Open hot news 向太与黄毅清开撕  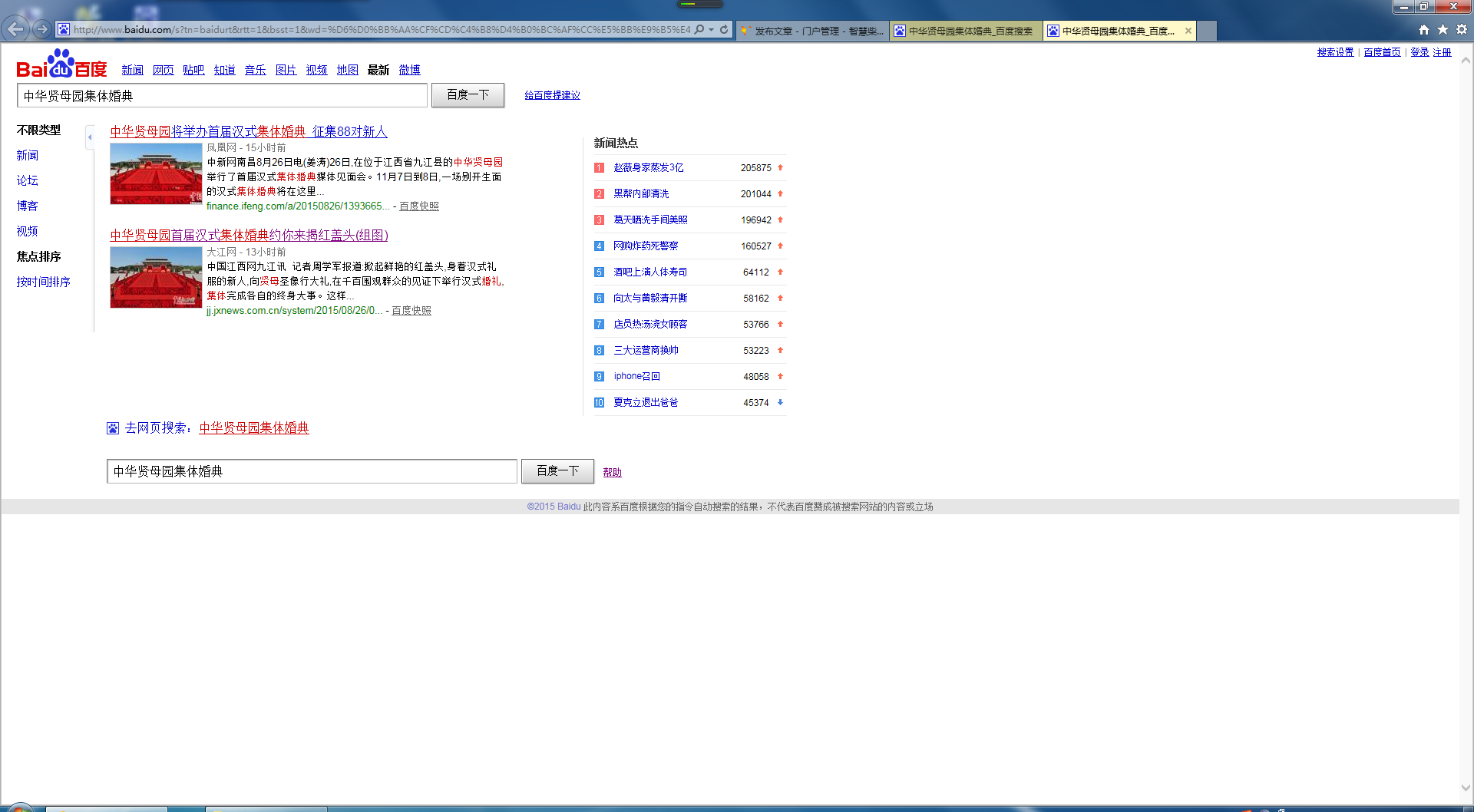coord(650,298)
